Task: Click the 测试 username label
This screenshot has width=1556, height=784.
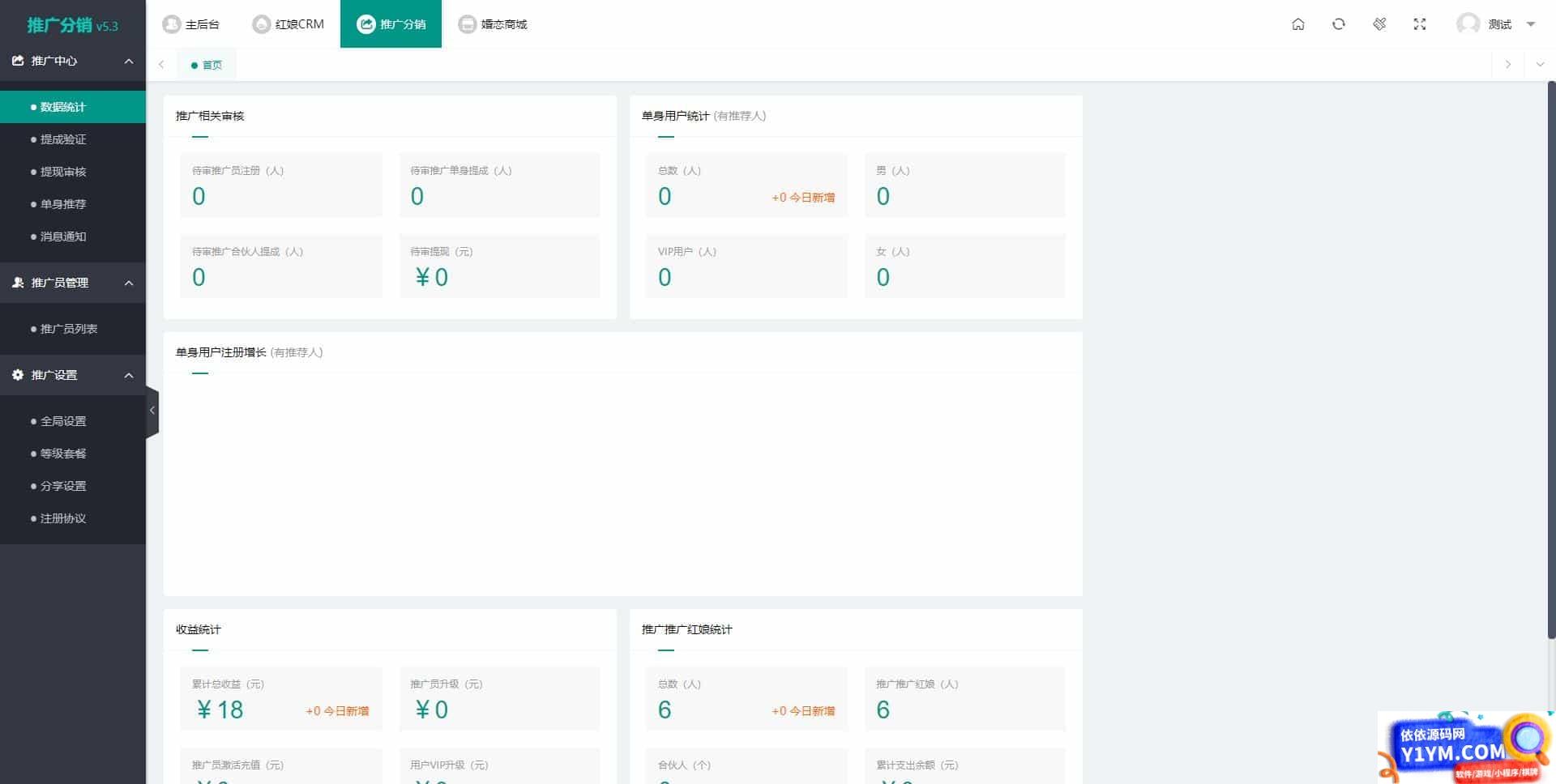Action: point(1499,24)
